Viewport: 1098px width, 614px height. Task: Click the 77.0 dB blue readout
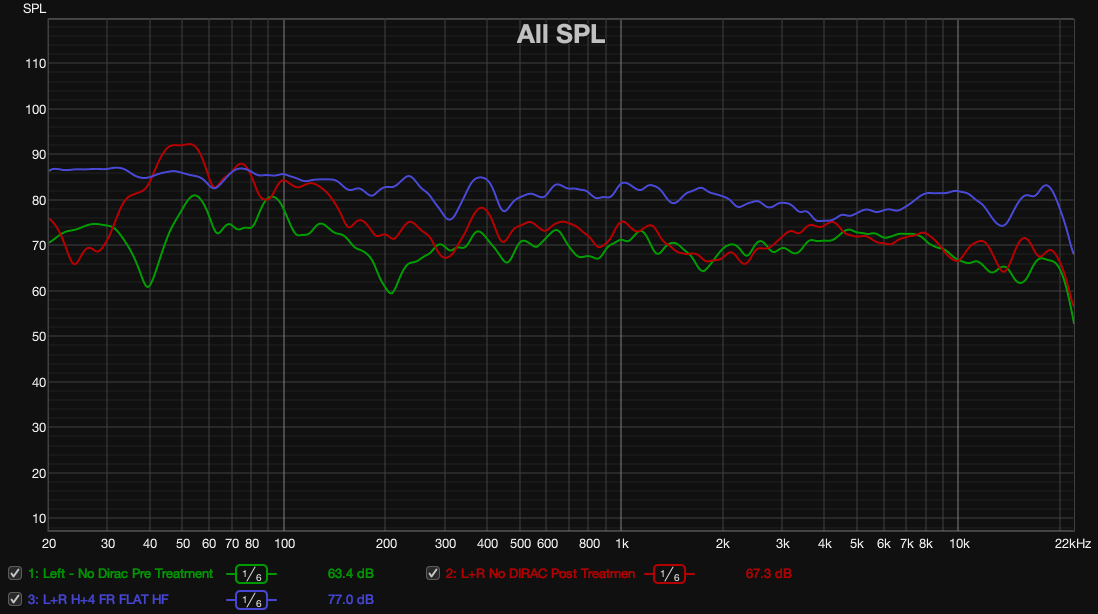(351, 601)
